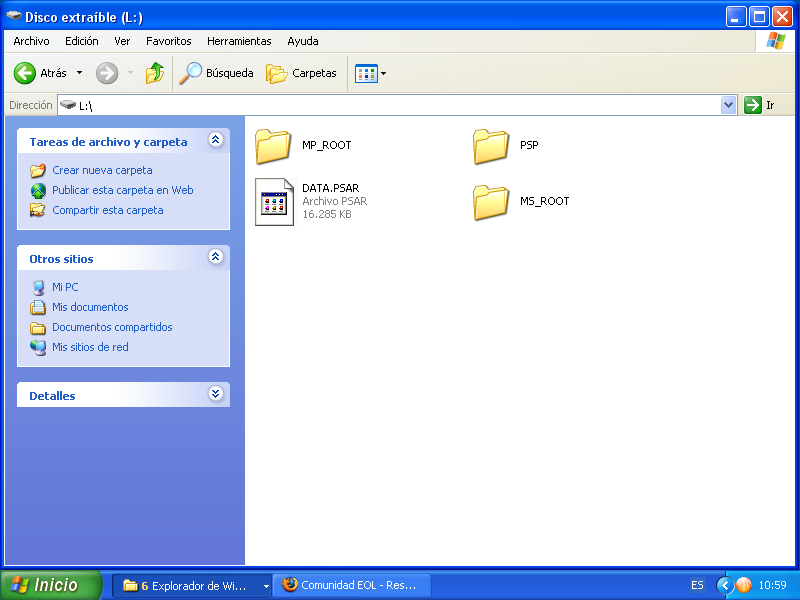This screenshot has width=800, height=600.
Task: Open the Atrás history dropdown arrow
Action: [x=80, y=73]
